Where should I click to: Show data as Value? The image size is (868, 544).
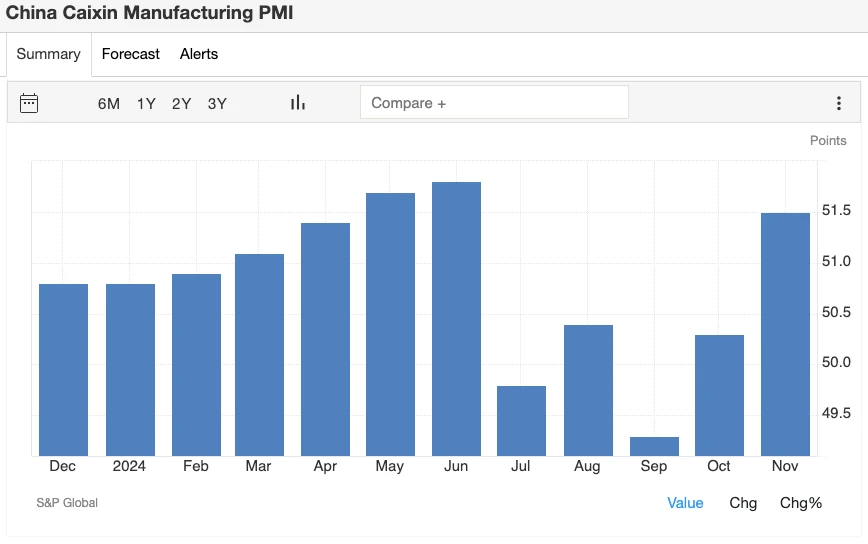point(685,503)
